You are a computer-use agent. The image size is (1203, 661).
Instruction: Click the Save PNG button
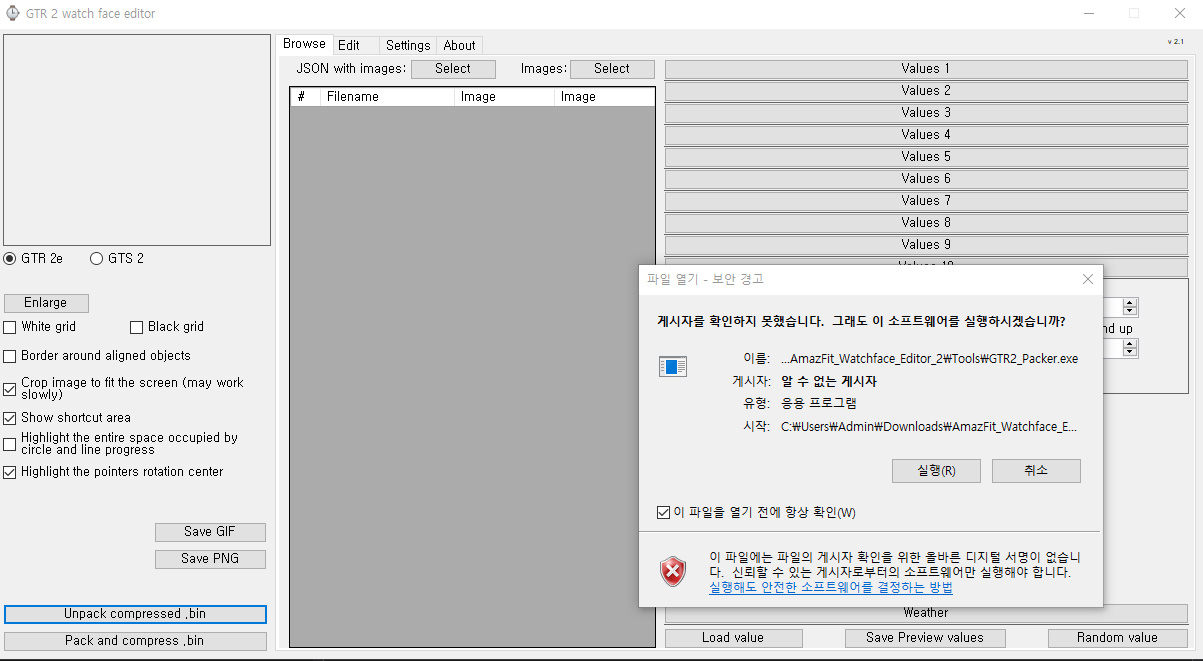[x=210, y=559]
